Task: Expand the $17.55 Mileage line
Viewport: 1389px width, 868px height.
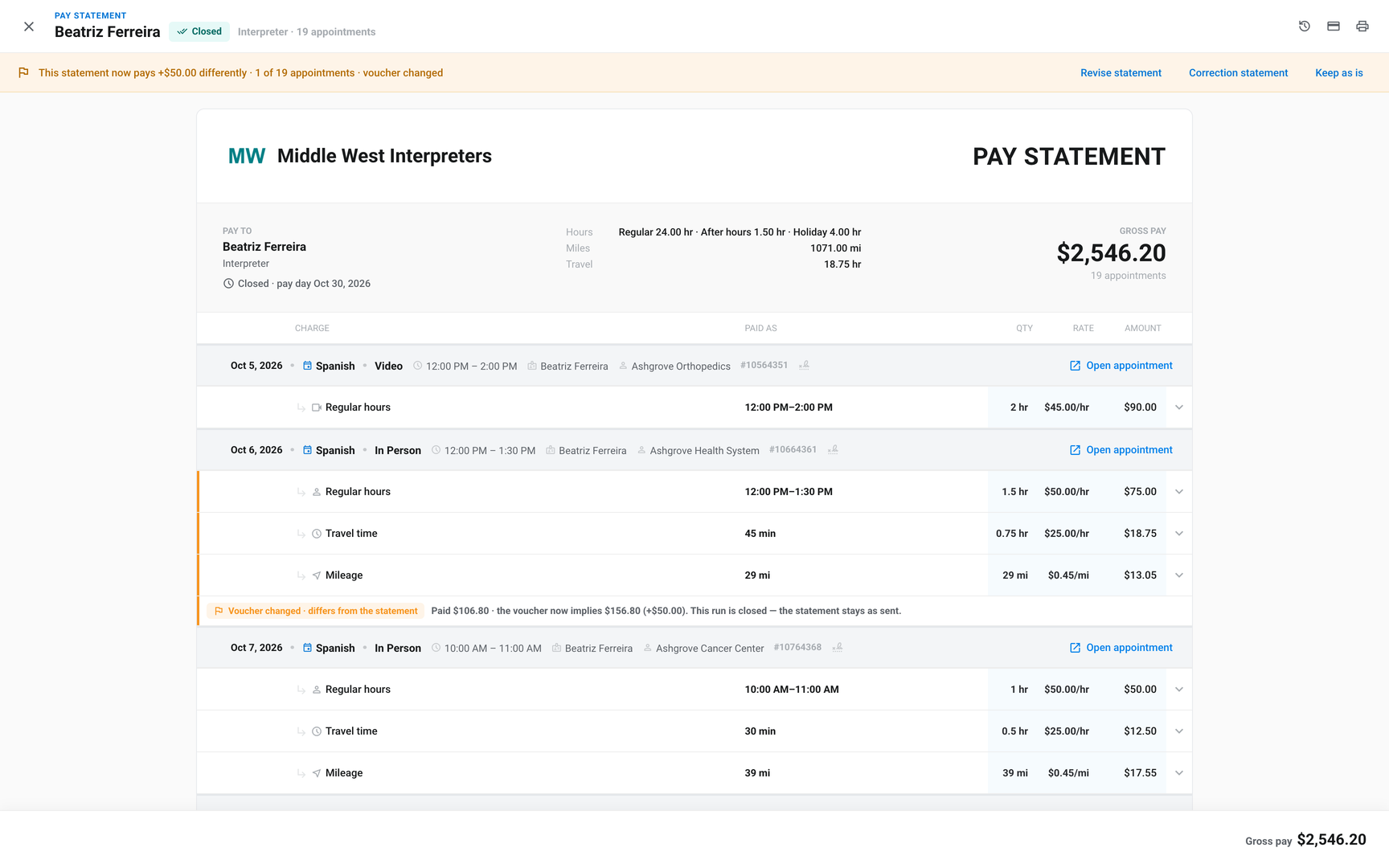Action: [x=1179, y=773]
